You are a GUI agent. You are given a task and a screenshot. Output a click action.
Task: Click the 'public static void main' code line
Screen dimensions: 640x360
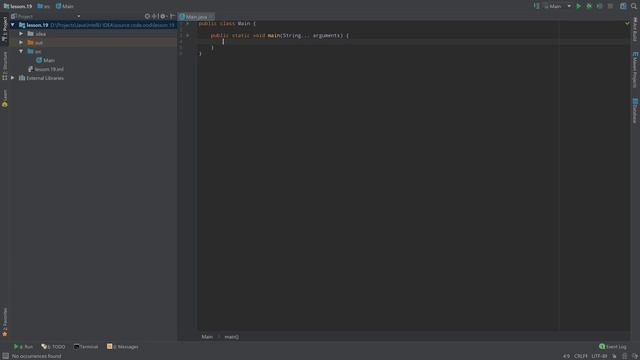(x=280, y=36)
